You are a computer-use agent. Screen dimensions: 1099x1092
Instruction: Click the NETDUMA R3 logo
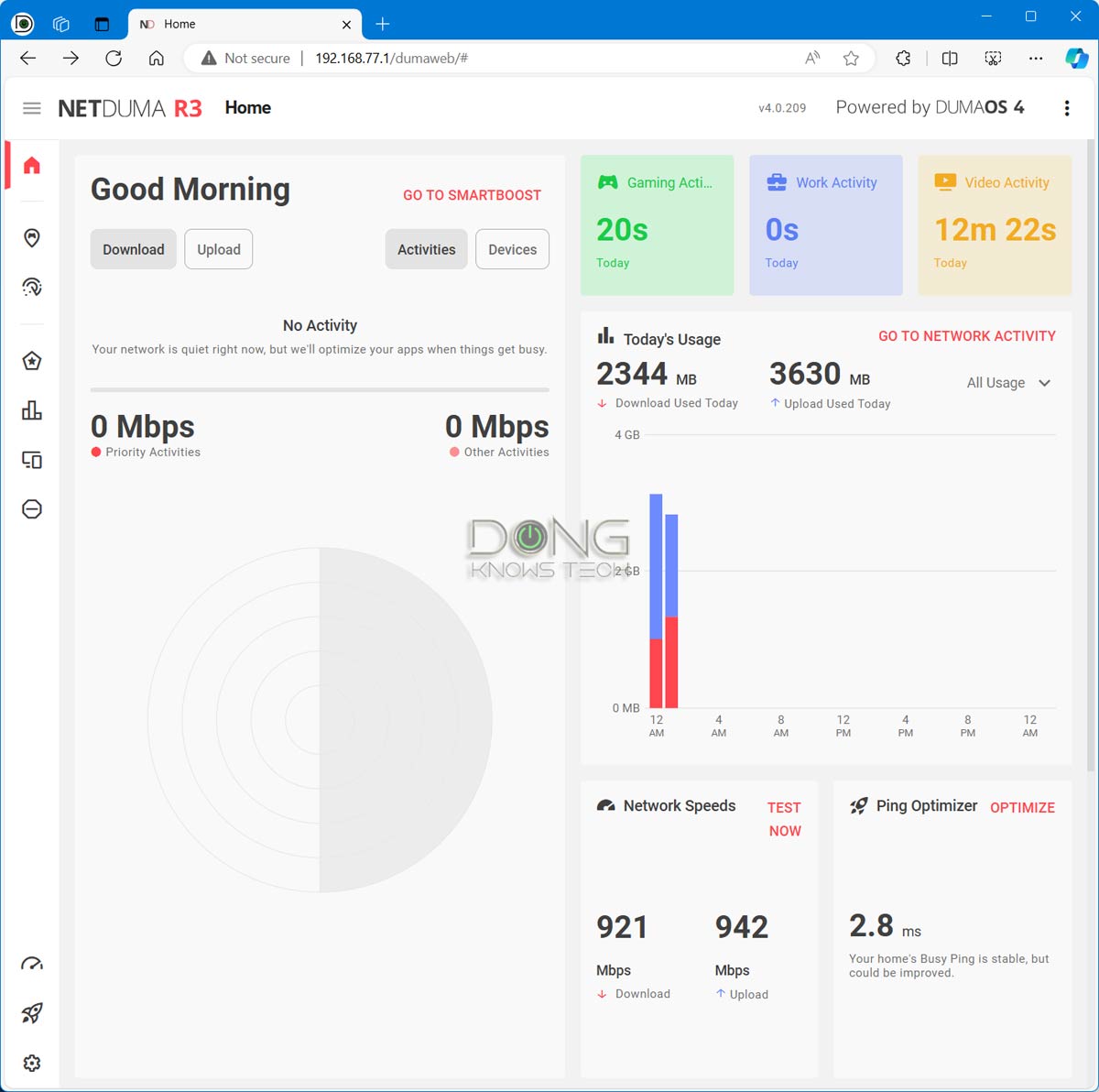(x=130, y=108)
